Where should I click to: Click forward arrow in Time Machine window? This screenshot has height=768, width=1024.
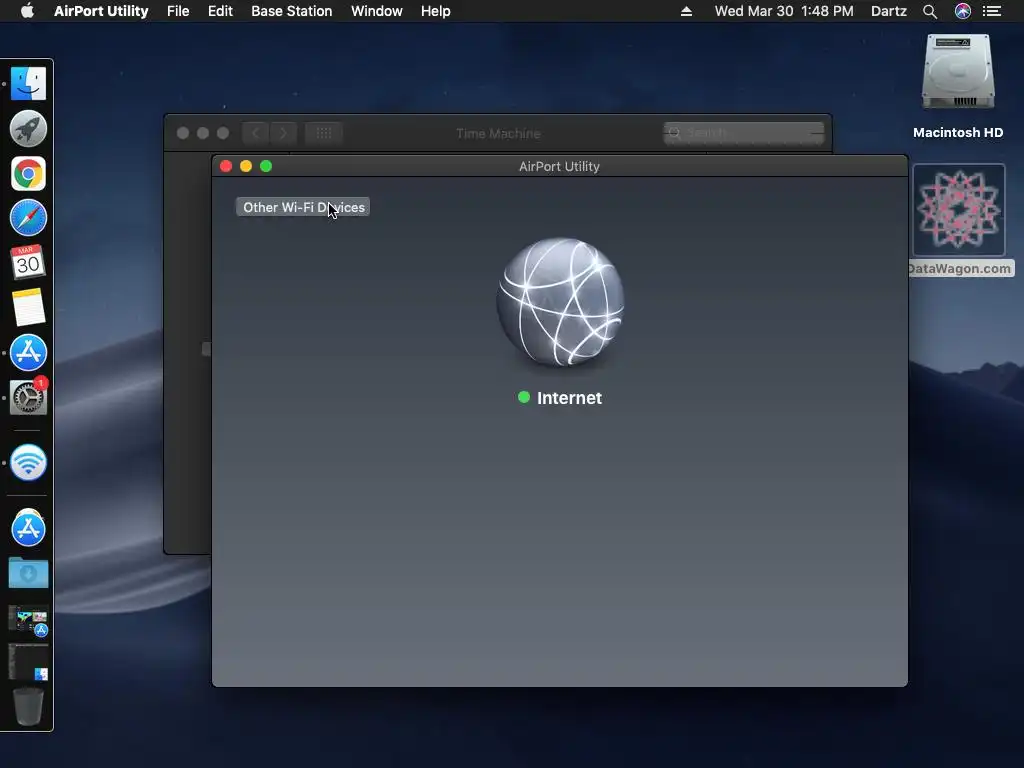click(283, 133)
